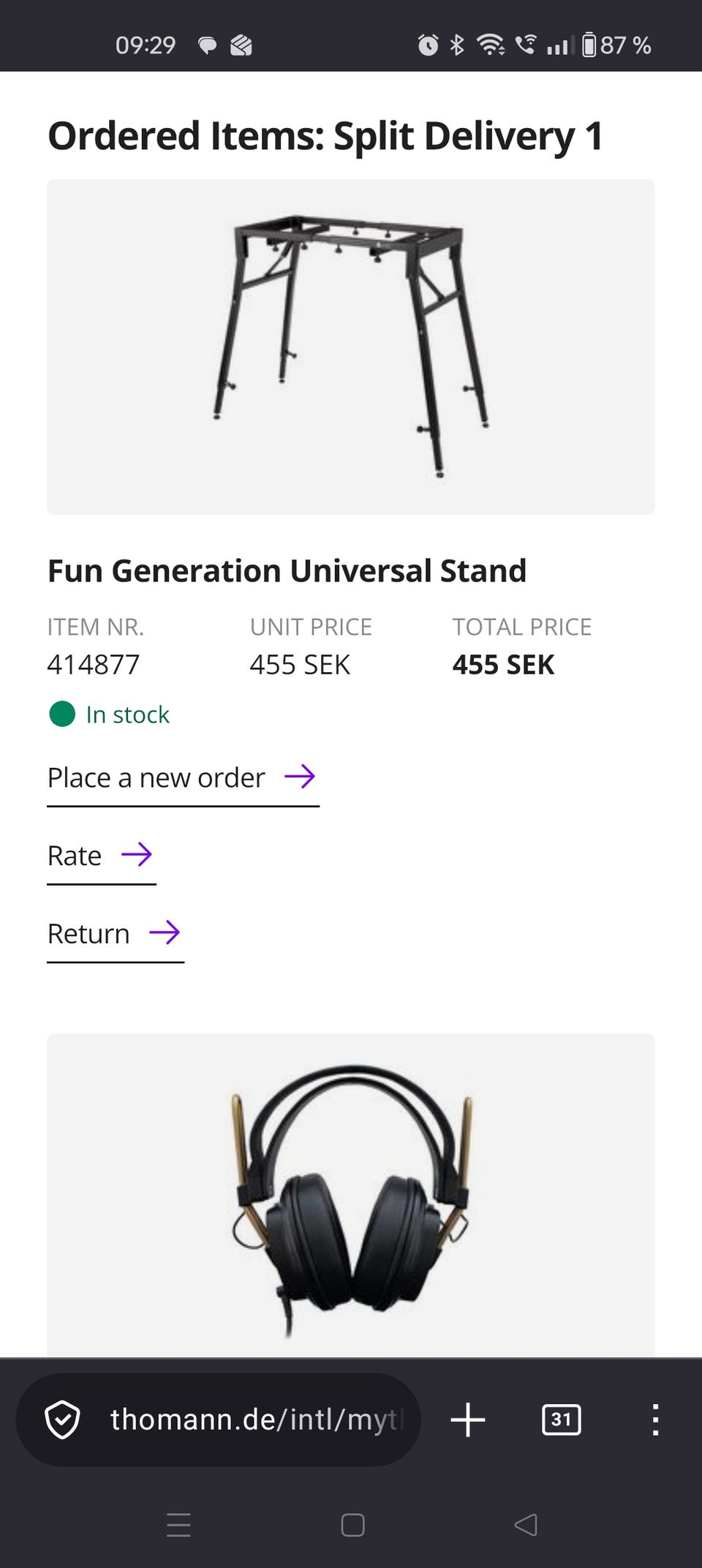Tap the battery 87 % status indicator

[x=616, y=45]
